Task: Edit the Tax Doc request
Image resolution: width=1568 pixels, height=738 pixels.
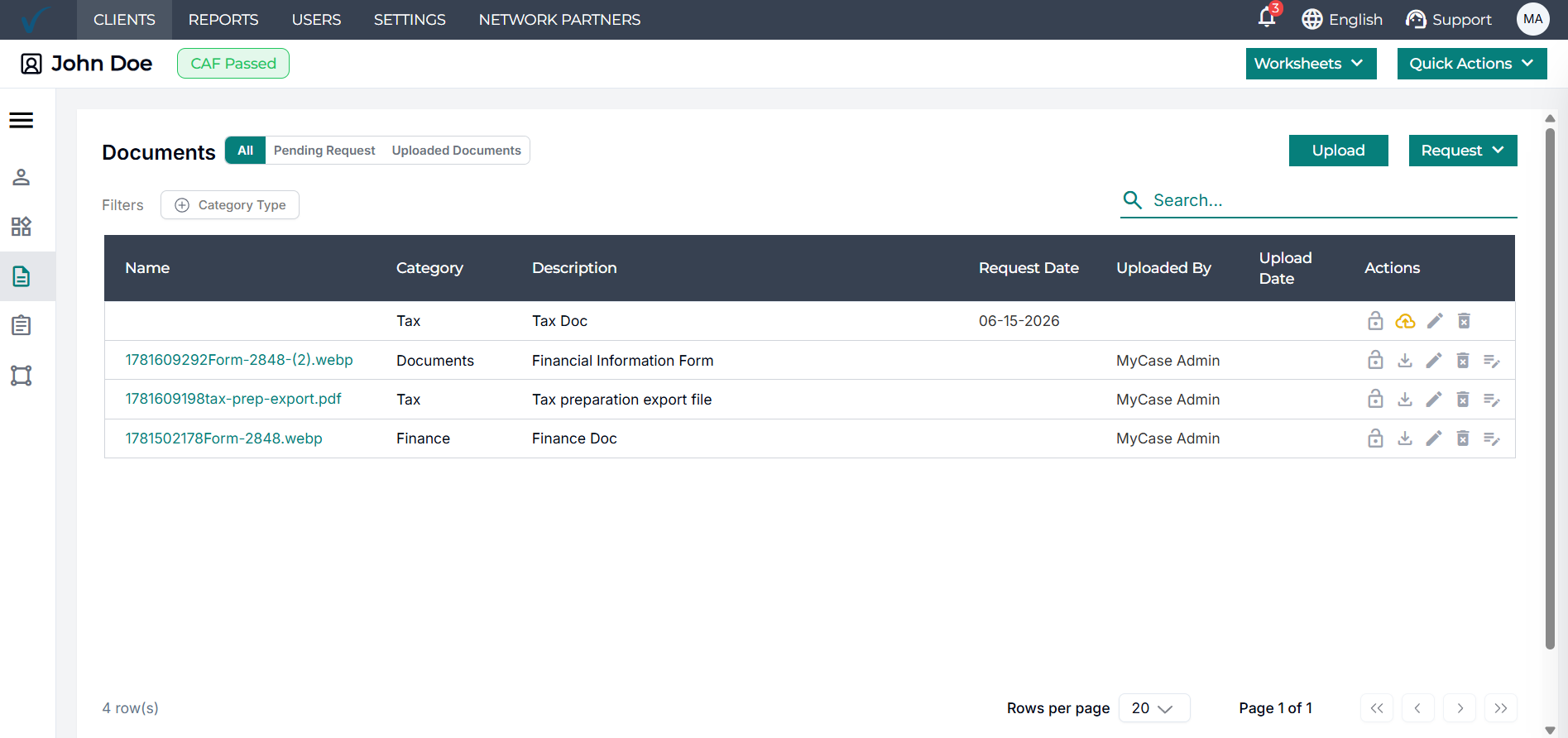Action: pyautogui.click(x=1435, y=321)
